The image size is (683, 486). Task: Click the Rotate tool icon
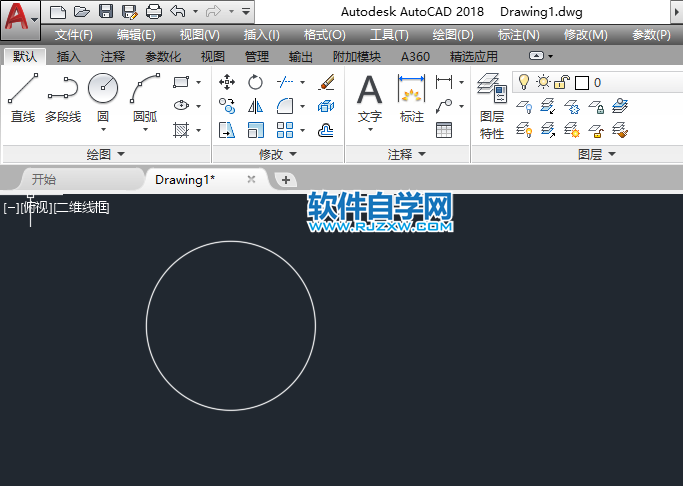(256, 82)
